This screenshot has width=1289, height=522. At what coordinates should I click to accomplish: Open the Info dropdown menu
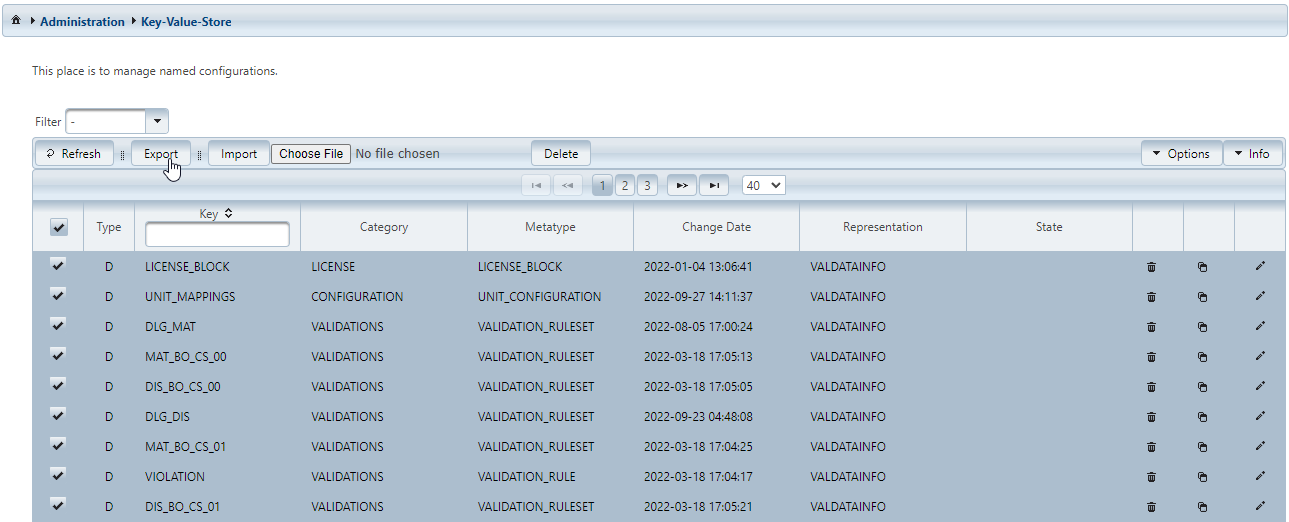[1252, 154]
